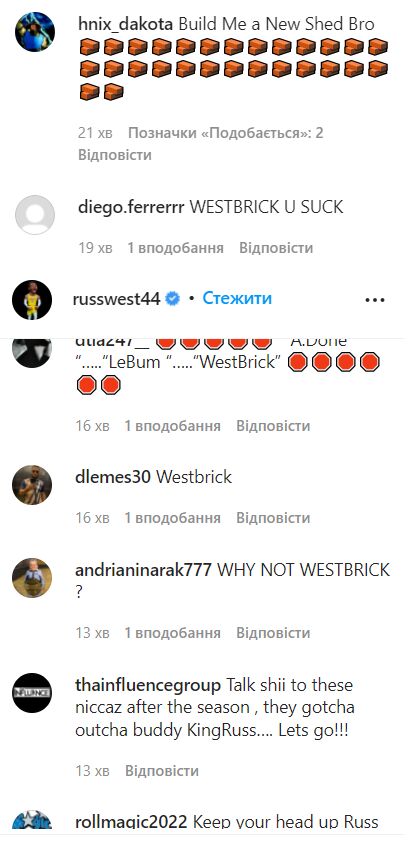Open dlemes30's profile avatar

[32, 485]
